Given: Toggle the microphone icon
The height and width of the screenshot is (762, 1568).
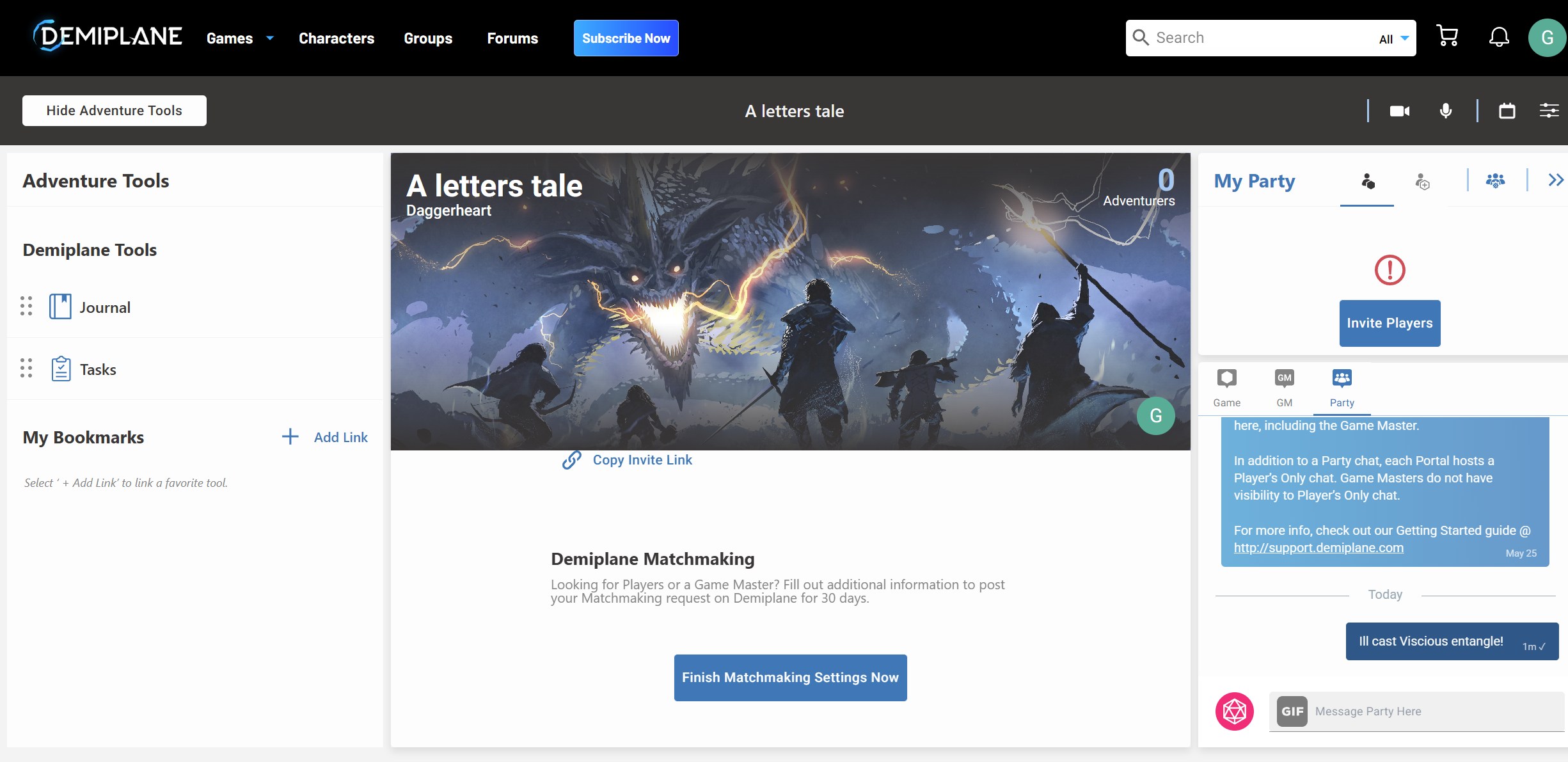Looking at the screenshot, I should 1445,111.
